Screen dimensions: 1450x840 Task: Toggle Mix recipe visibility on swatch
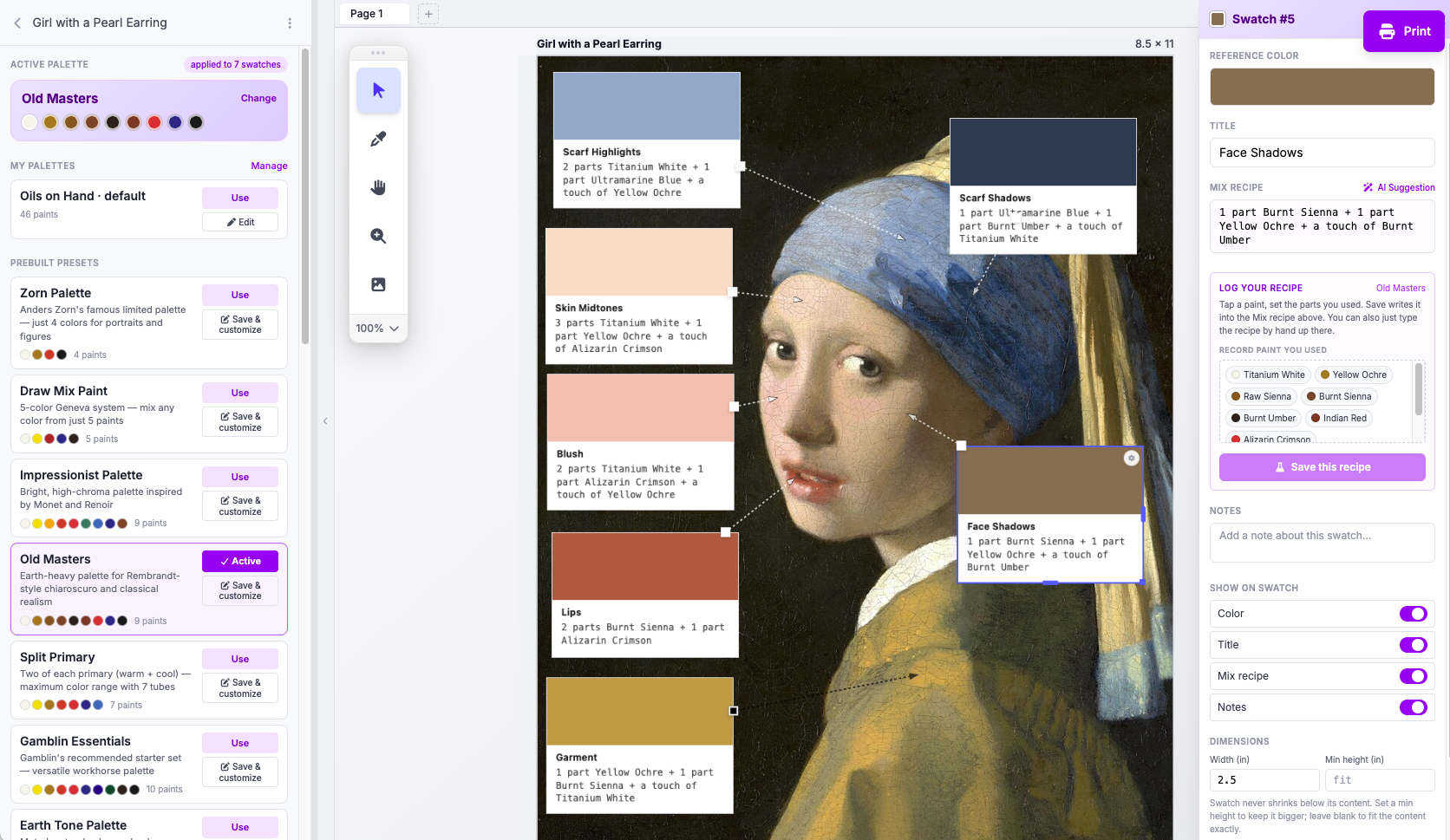pos(1413,676)
